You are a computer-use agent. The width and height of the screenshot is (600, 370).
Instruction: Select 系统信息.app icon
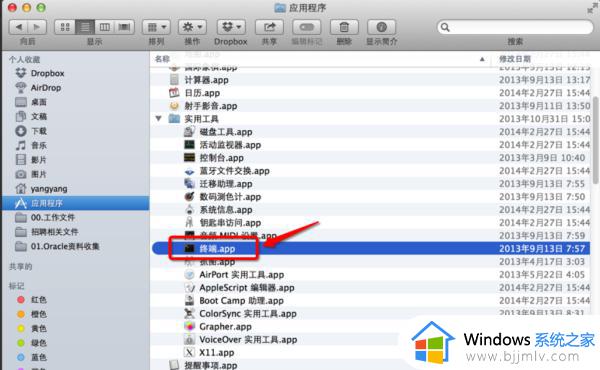pos(189,210)
